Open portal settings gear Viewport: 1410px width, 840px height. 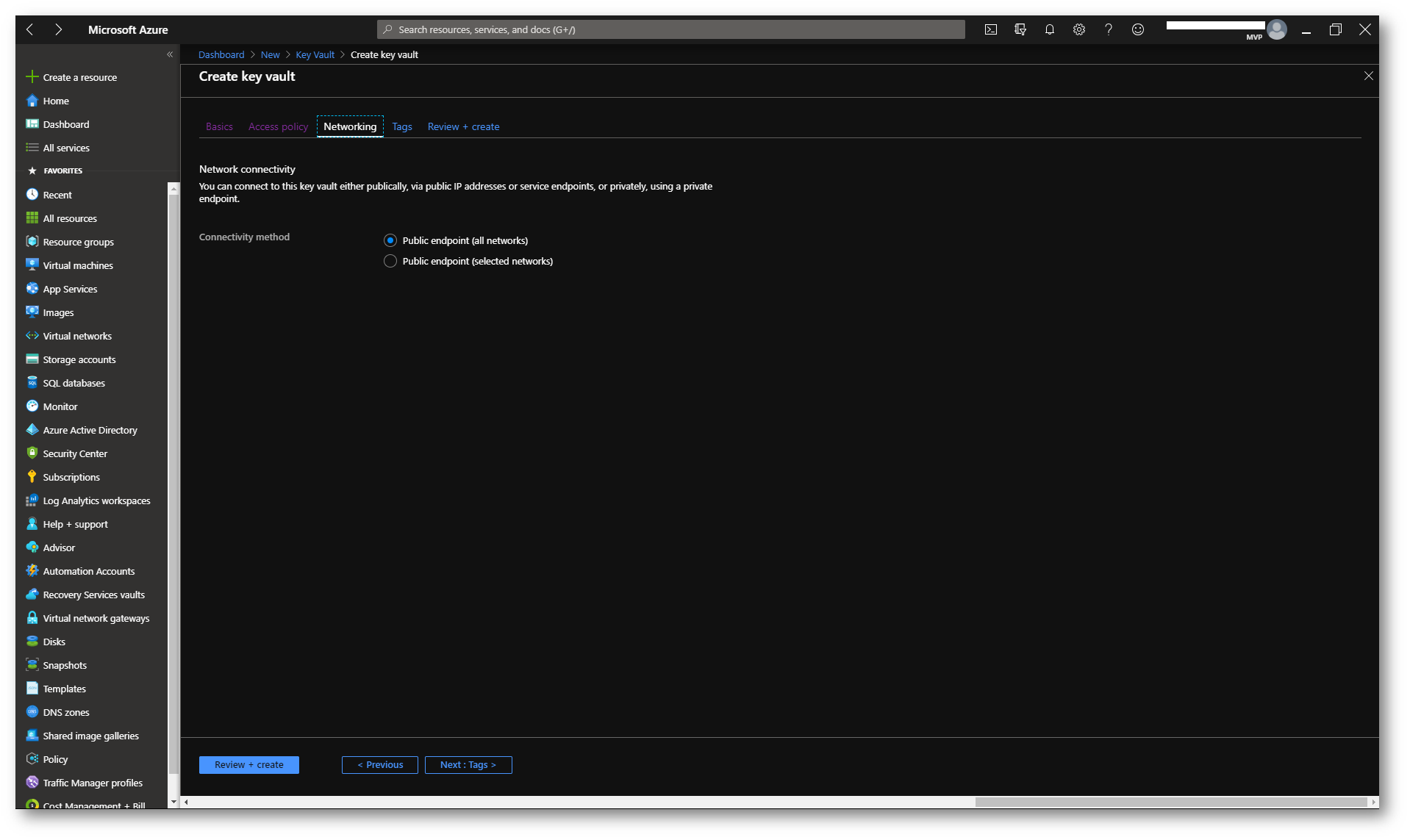tap(1078, 29)
